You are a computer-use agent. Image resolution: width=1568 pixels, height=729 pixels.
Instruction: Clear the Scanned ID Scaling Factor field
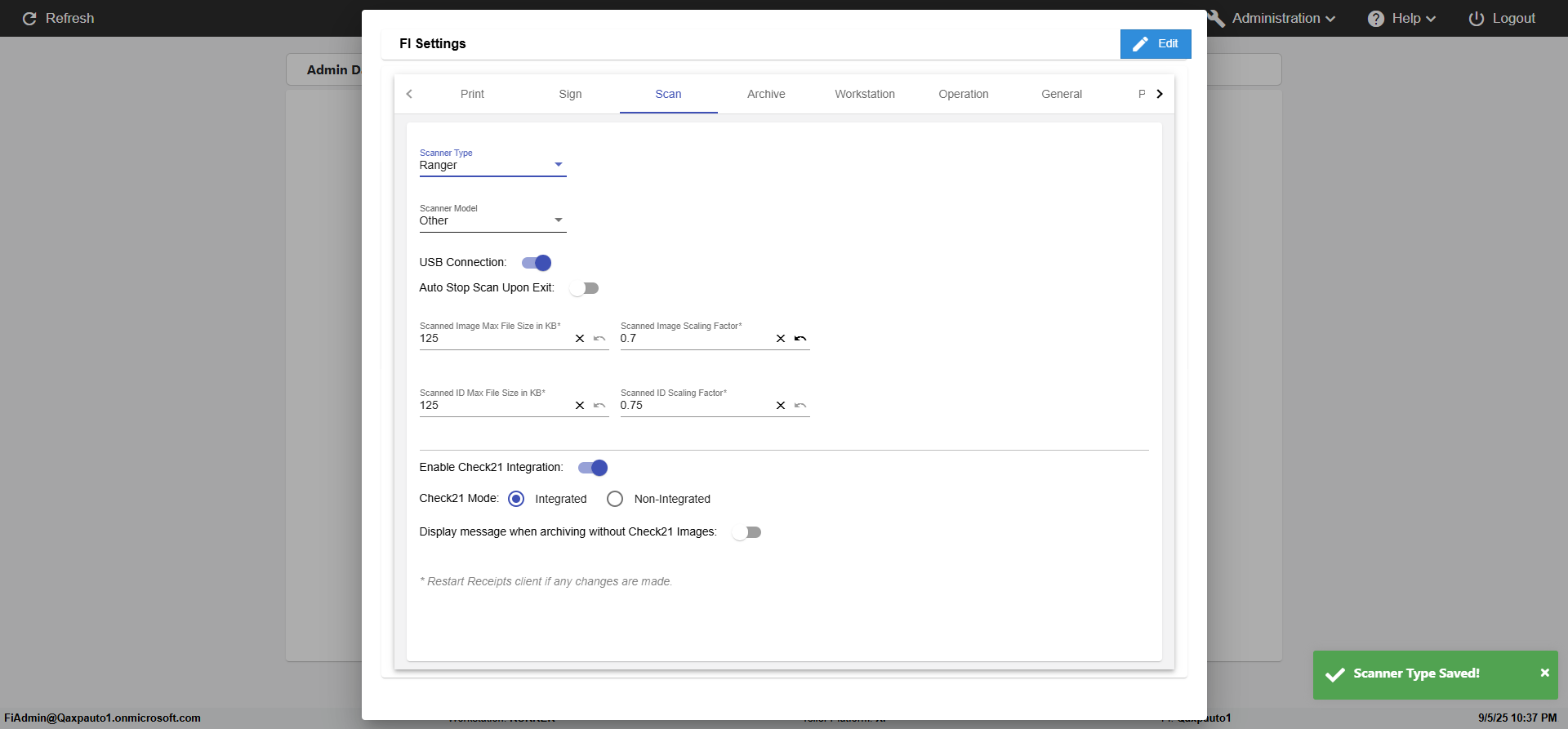coord(781,406)
